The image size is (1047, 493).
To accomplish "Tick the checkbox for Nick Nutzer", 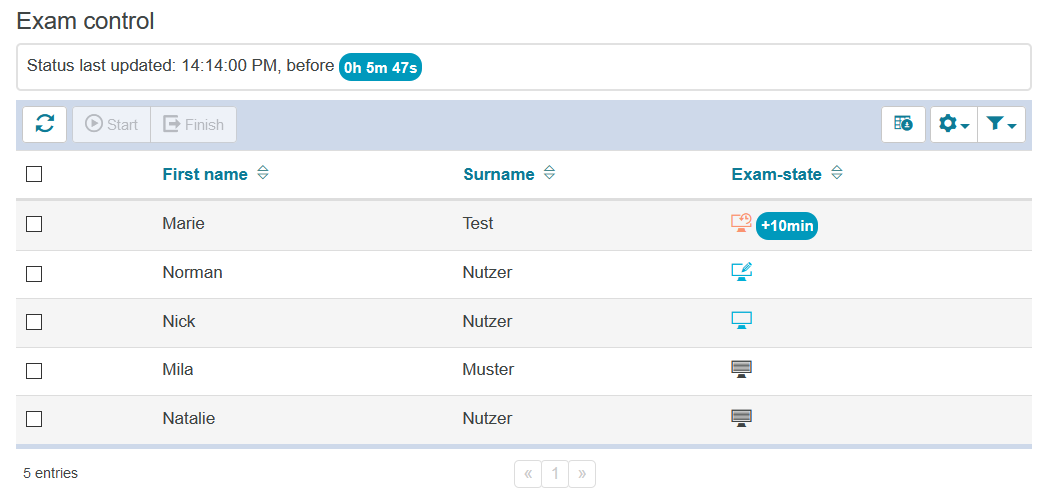I will 34,322.
